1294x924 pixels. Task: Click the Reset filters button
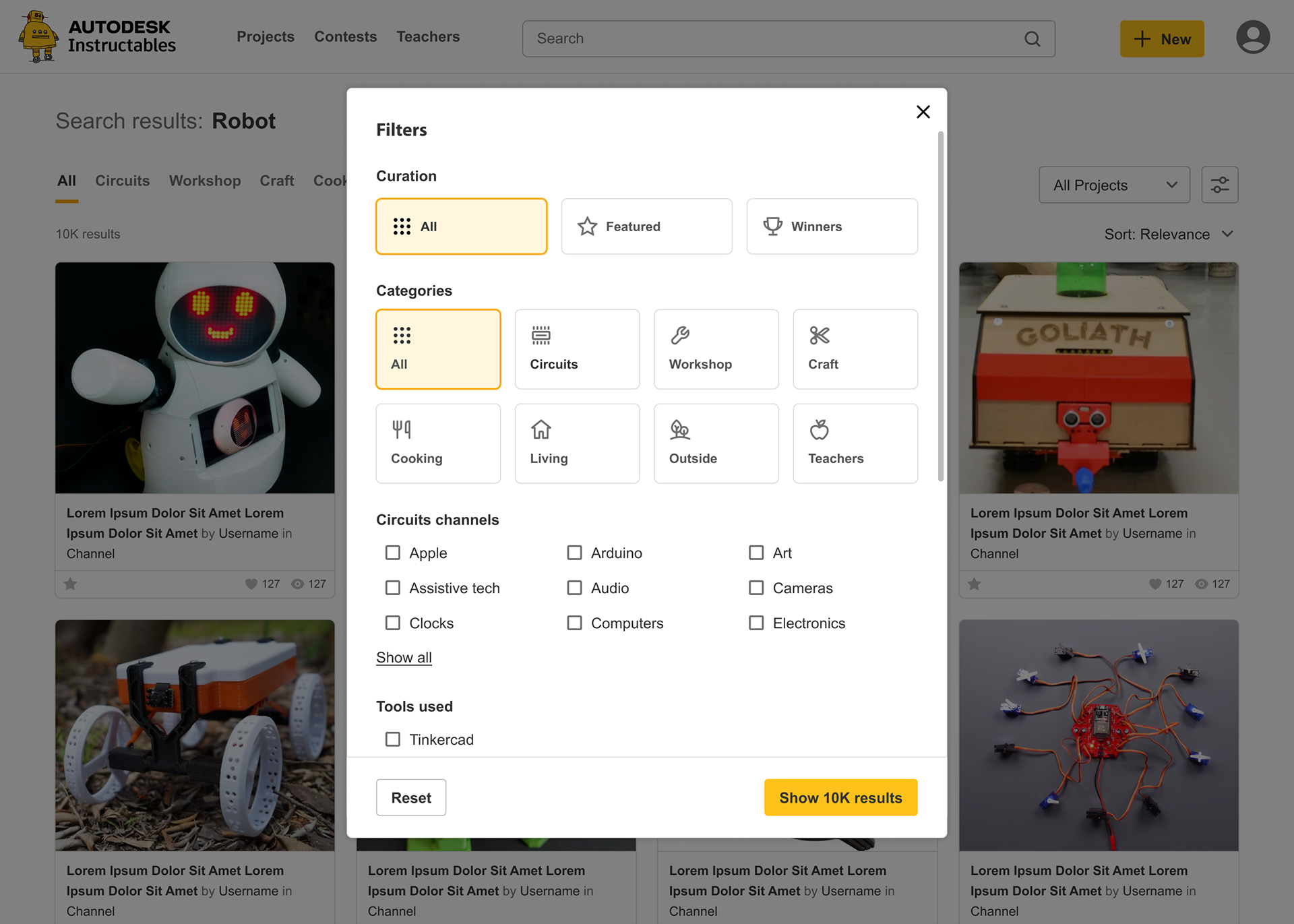(411, 797)
